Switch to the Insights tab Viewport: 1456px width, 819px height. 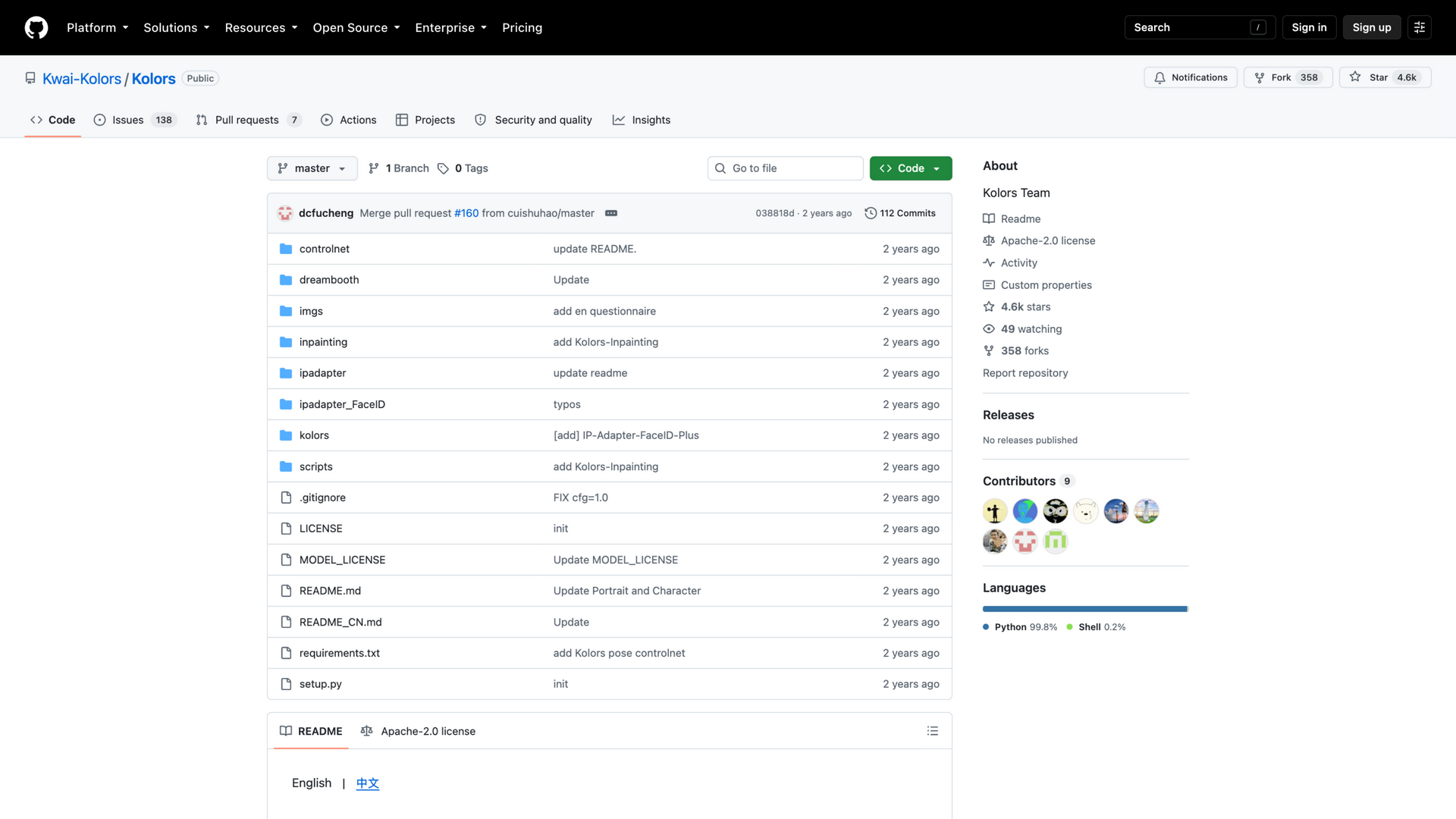(642, 120)
